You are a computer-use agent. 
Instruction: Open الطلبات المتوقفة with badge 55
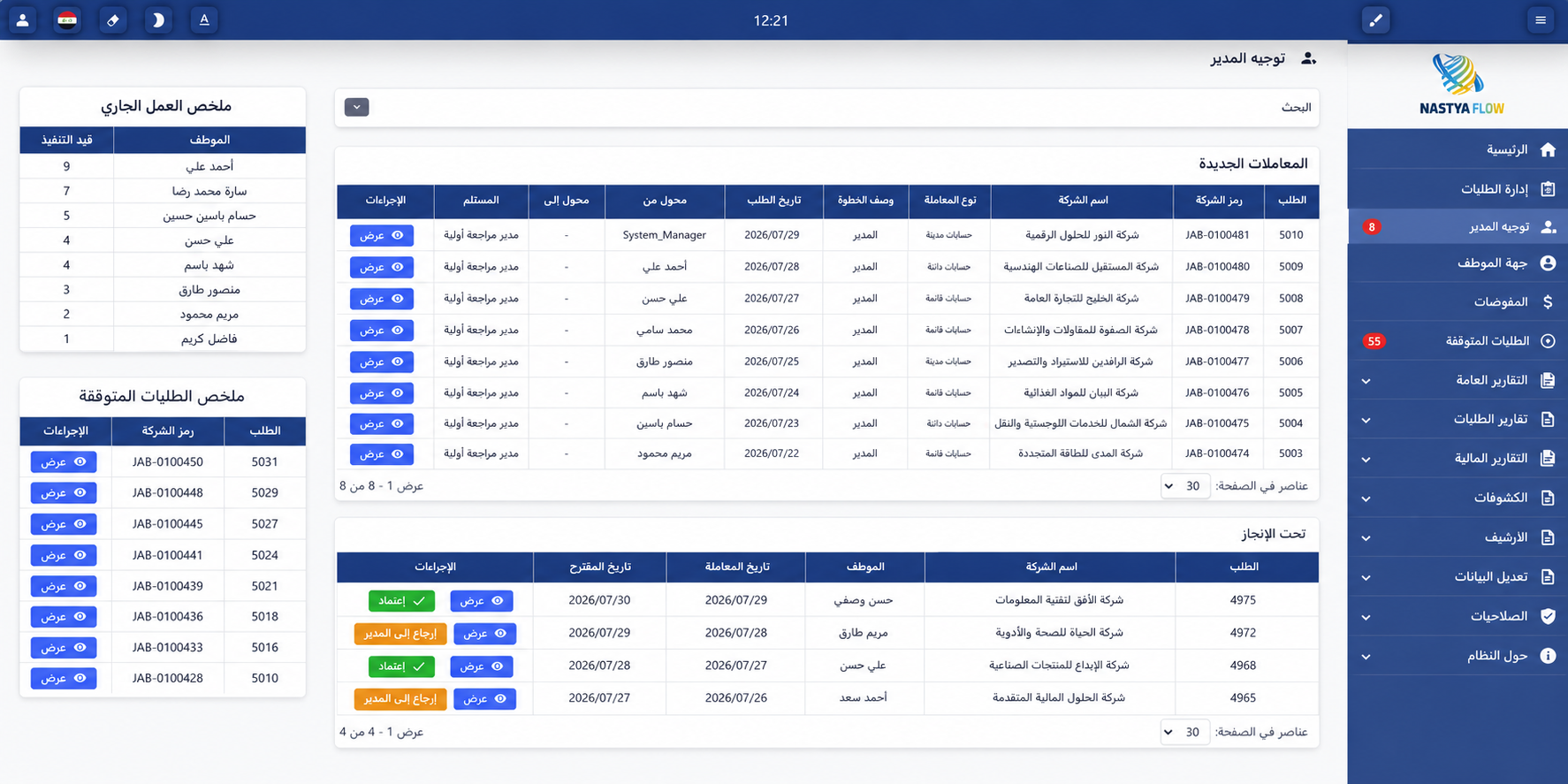click(x=1458, y=341)
